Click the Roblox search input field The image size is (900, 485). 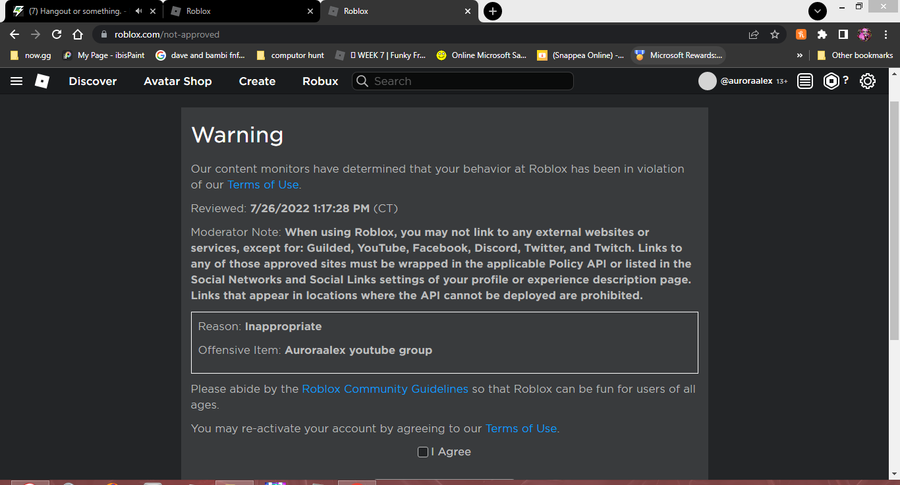463,81
